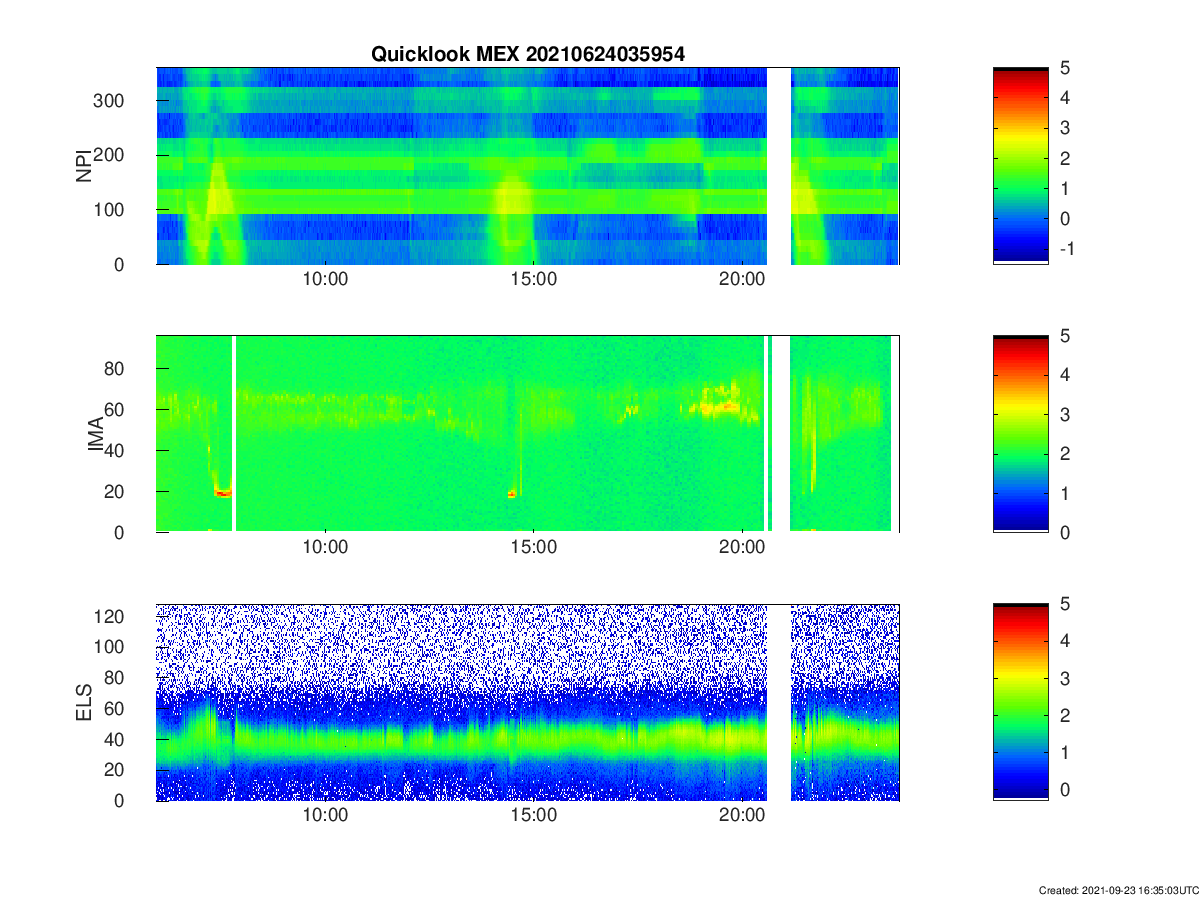Image resolution: width=1200 pixels, height=900 pixels.
Task: Click the 20:00 time label under ELS plot
Action: (742, 815)
